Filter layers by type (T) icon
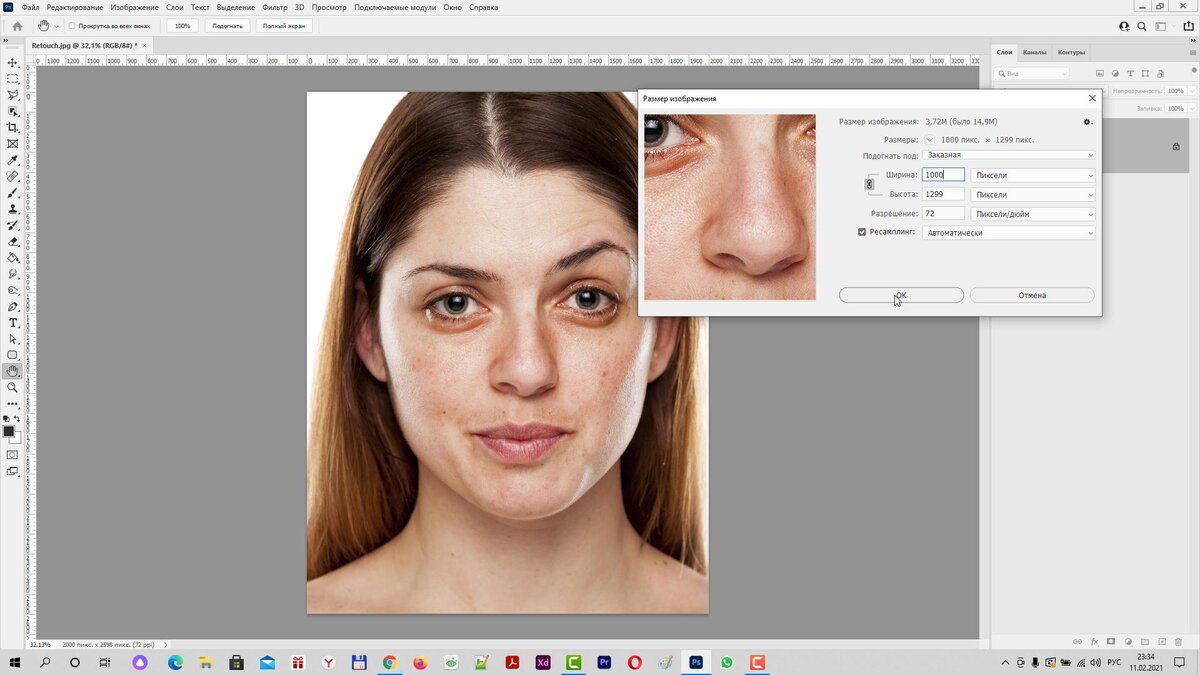Viewport: 1200px width, 675px height. (1130, 74)
